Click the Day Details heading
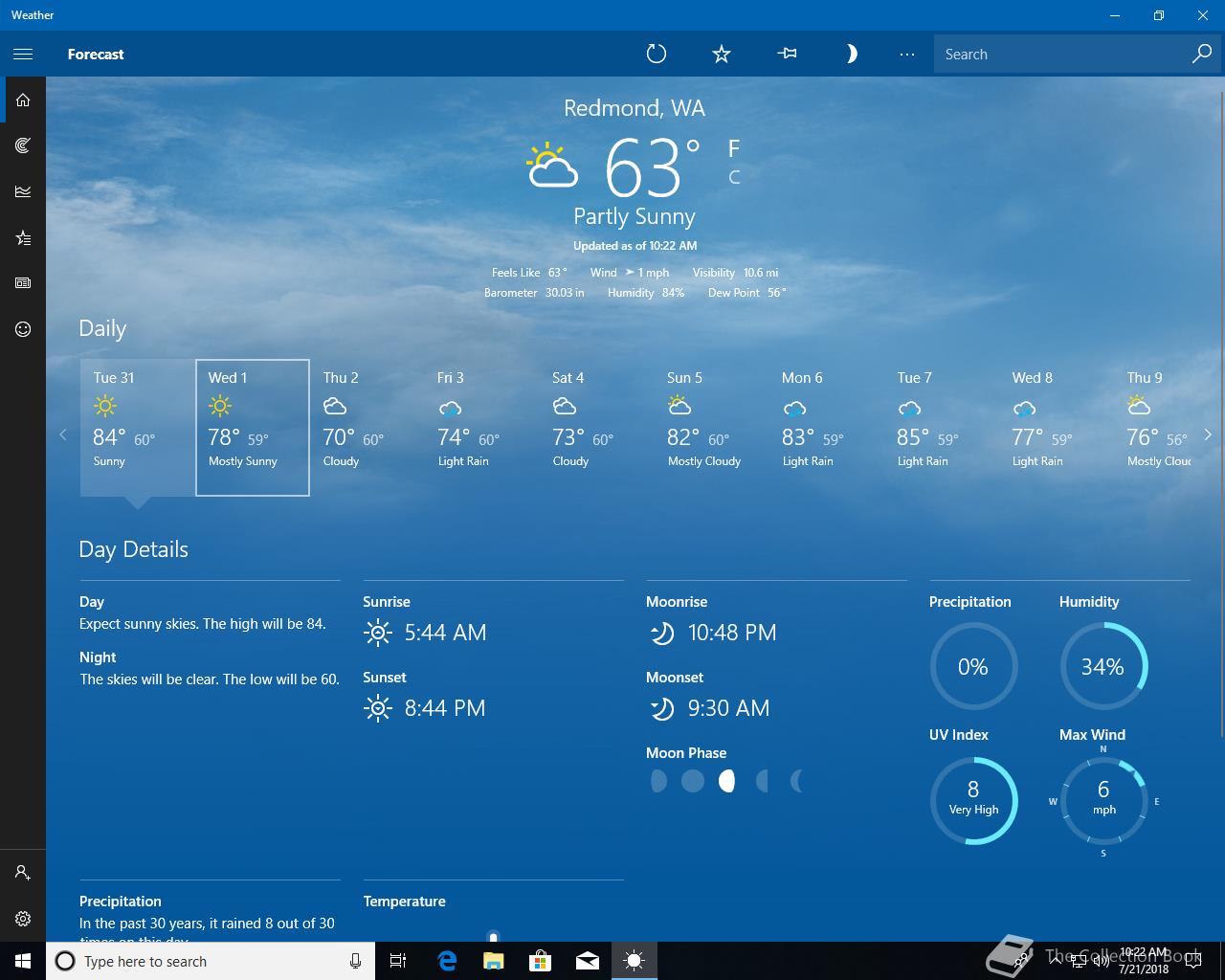 [x=133, y=549]
